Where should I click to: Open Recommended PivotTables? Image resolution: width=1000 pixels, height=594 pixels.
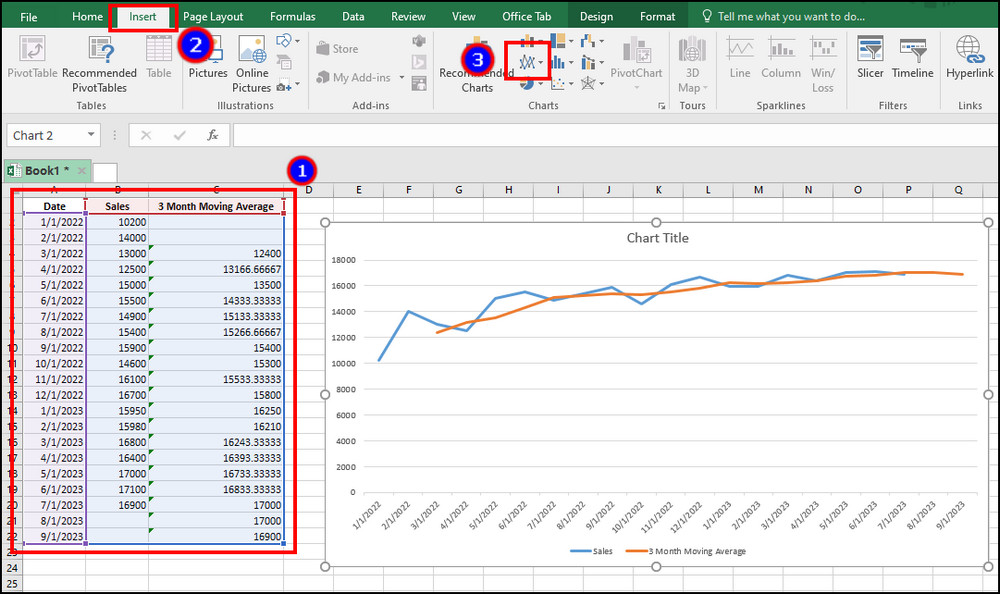99,60
